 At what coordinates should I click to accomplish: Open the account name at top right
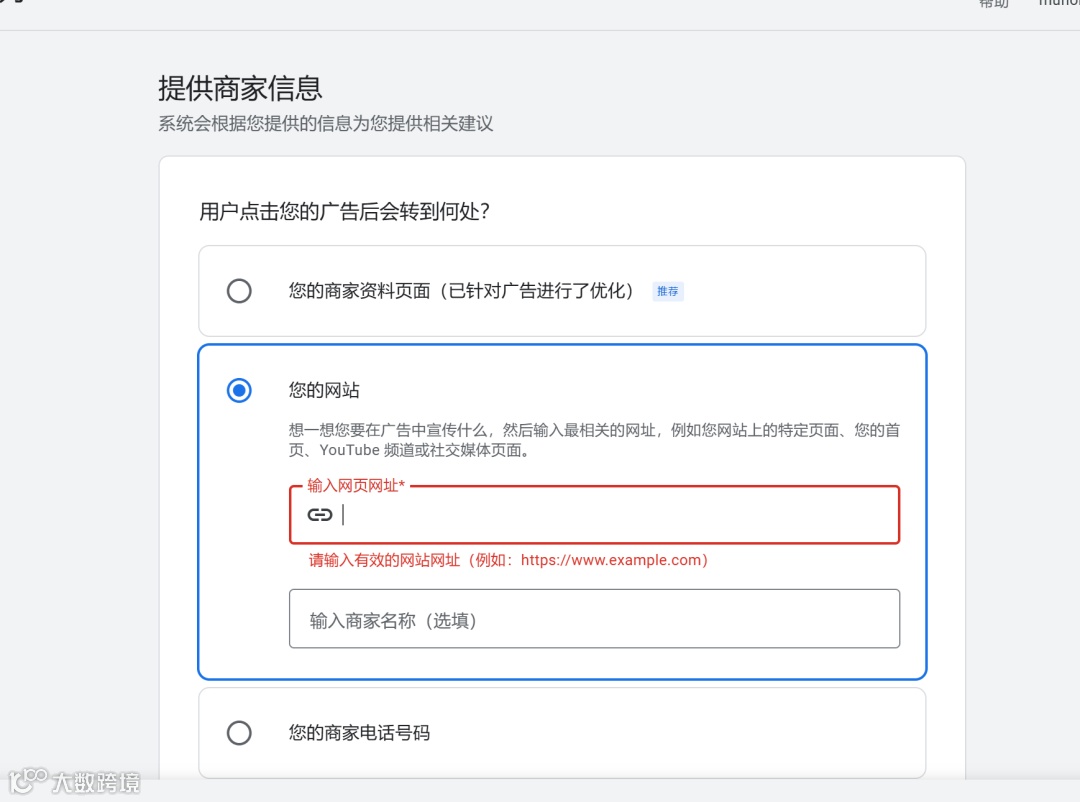click(1059, 3)
